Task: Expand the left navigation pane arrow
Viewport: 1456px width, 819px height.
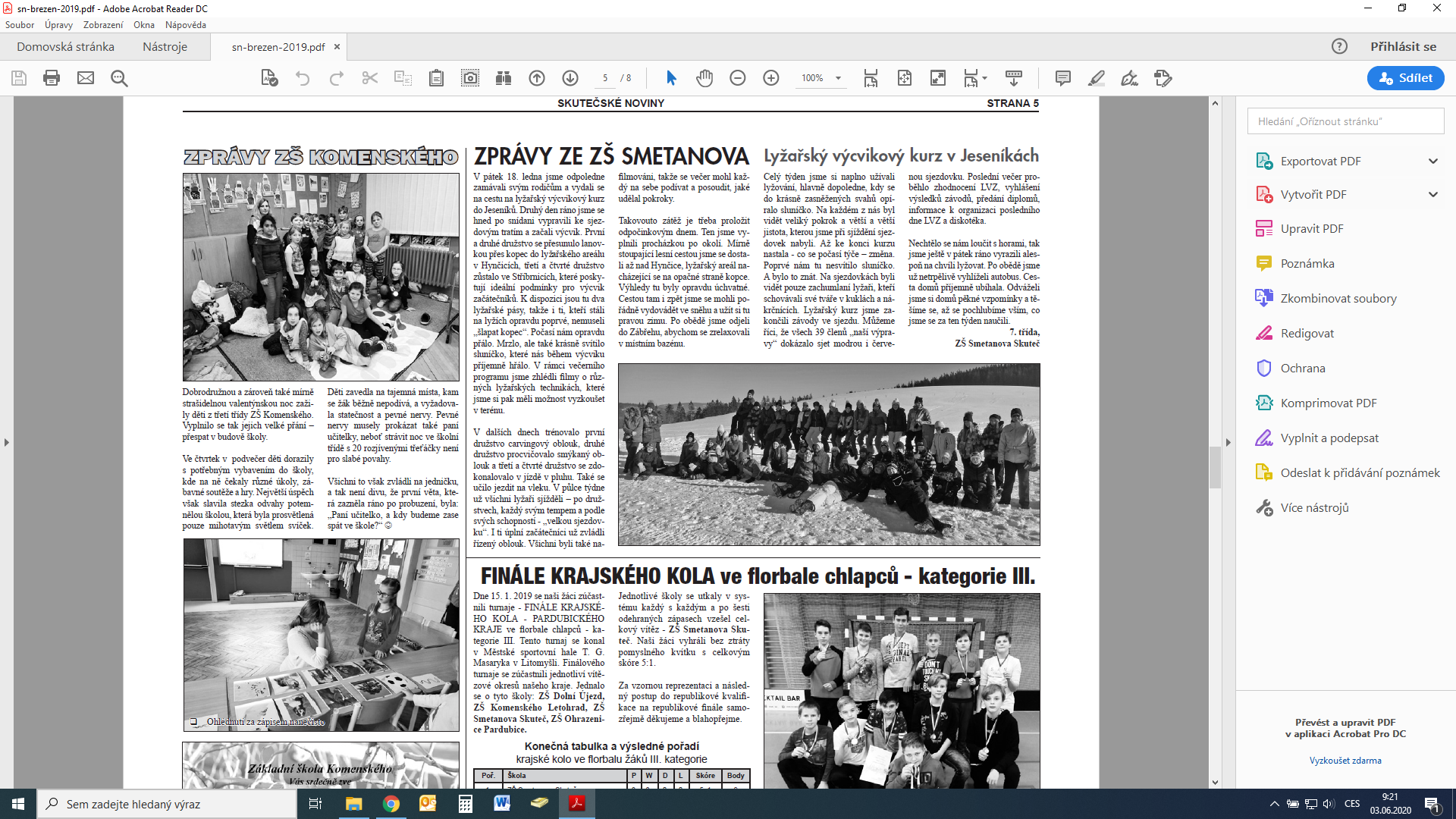Action: (7, 442)
